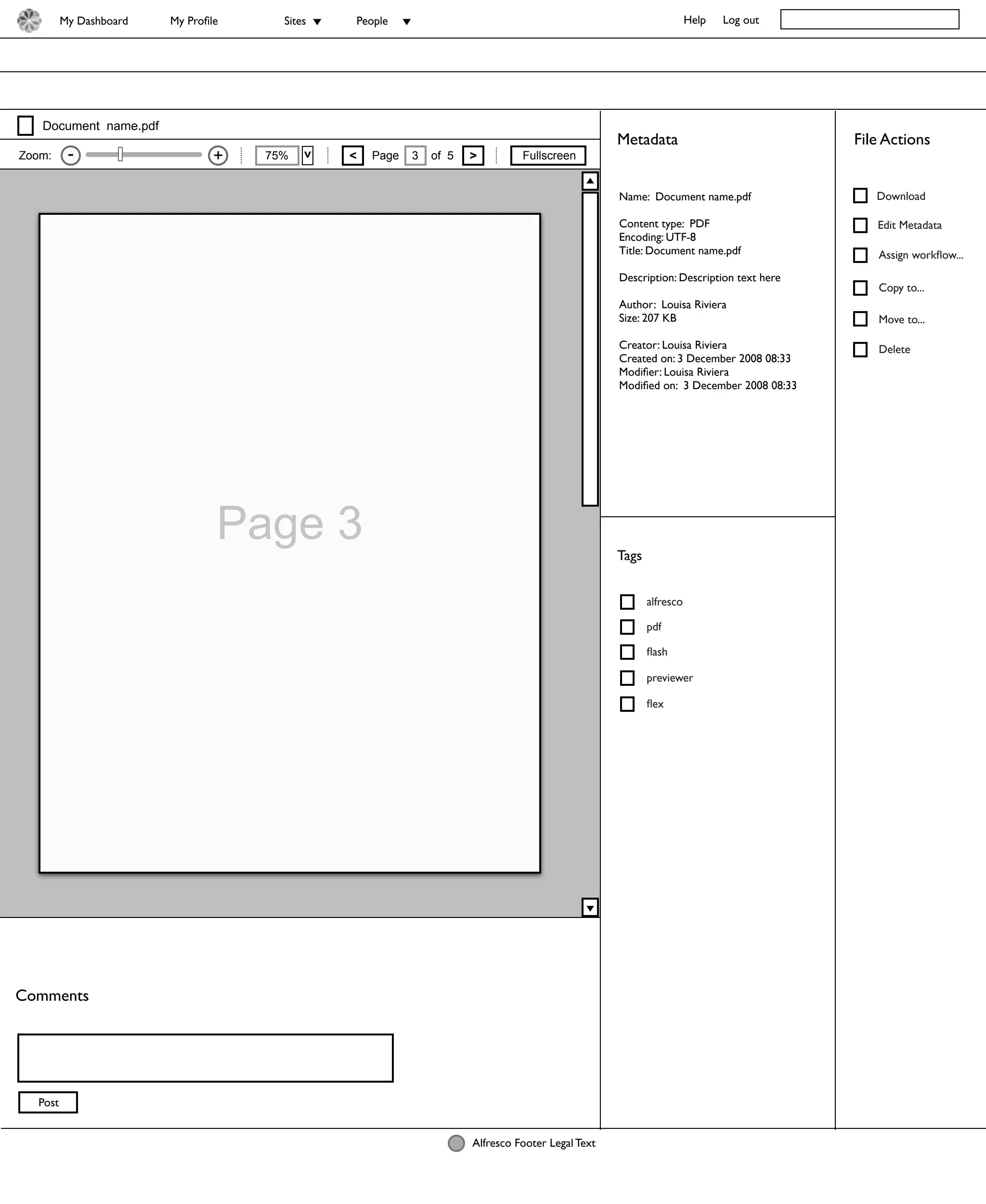986x1204 pixels.
Task: Toggle the alfresco tag checkbox
Action: pos(627,601)
